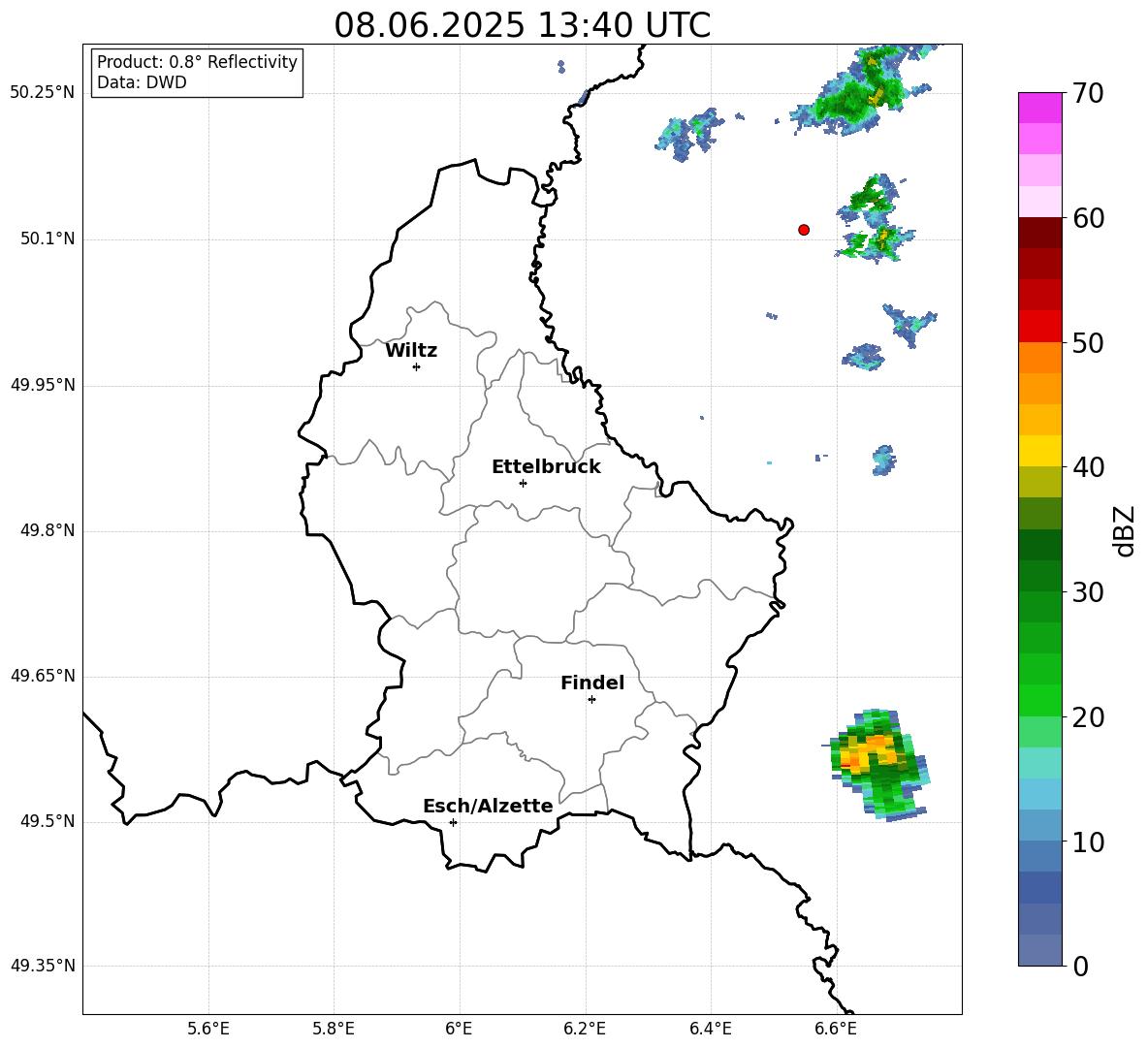
Task: Click the yellow colorbar segment just above 40
Action: (1040, 451)
